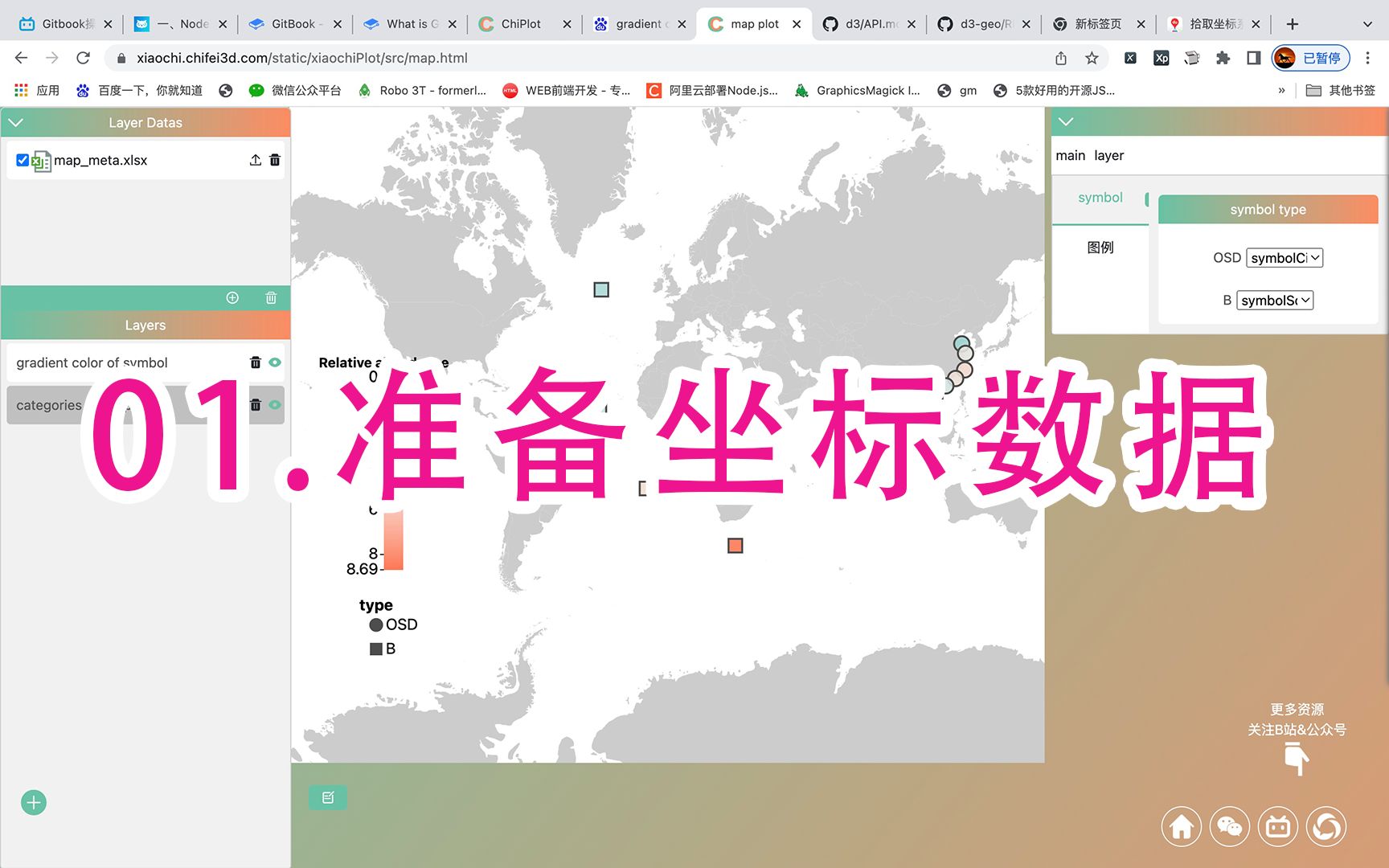Click the symbol type header
Image resolution: width=1389 pixels, height=868 pixels.
(1268, 209)
